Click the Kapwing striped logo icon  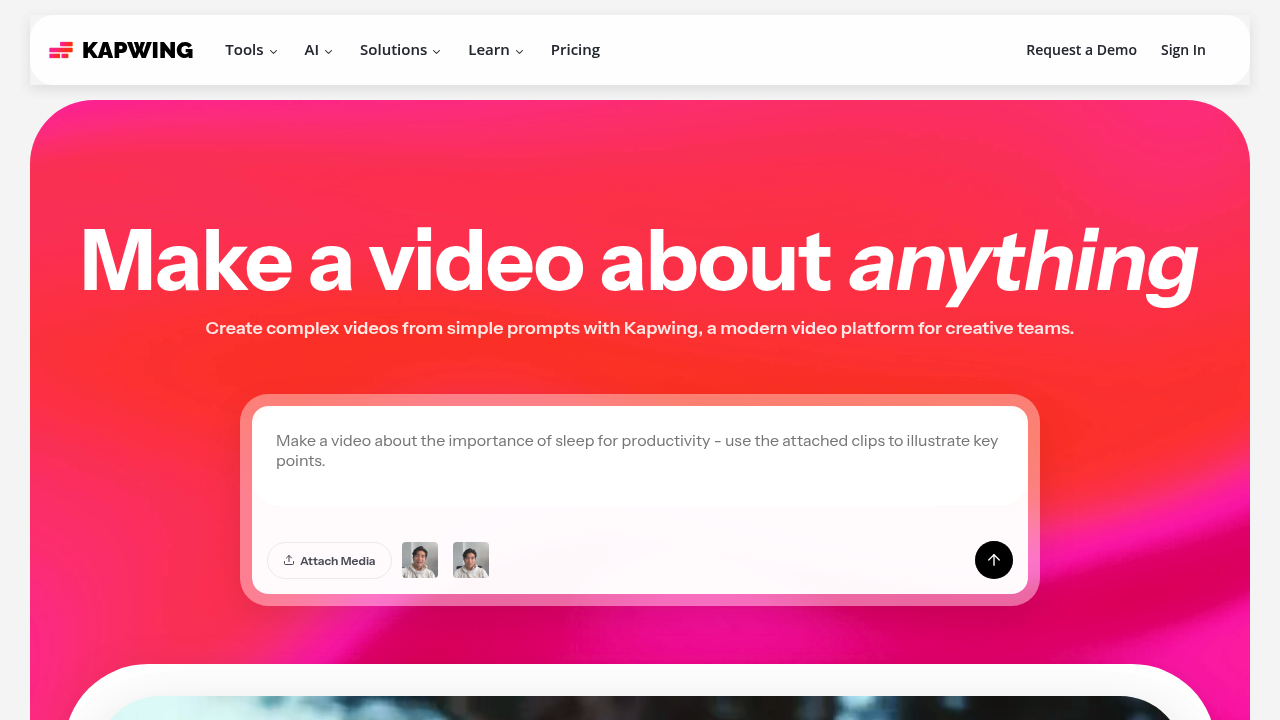click(61, 50)
